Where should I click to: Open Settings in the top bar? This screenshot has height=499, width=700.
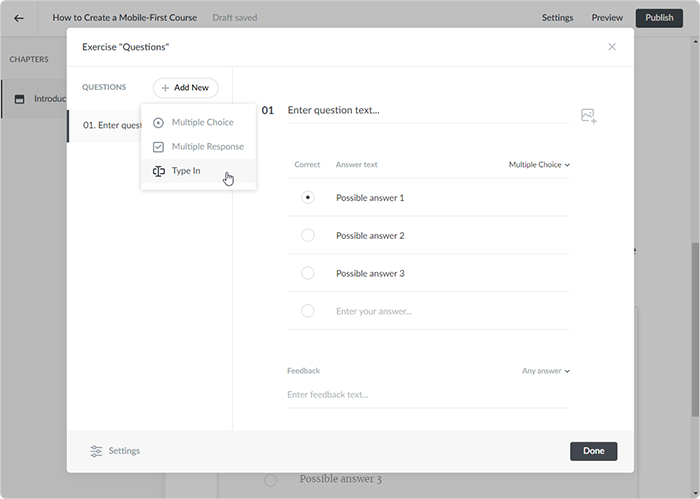coord(557,18)
